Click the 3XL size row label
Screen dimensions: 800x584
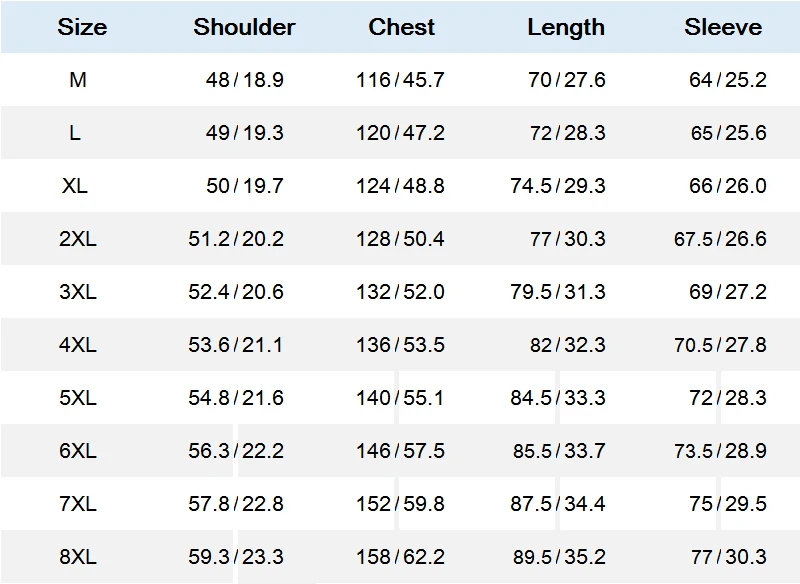point(78,292)
